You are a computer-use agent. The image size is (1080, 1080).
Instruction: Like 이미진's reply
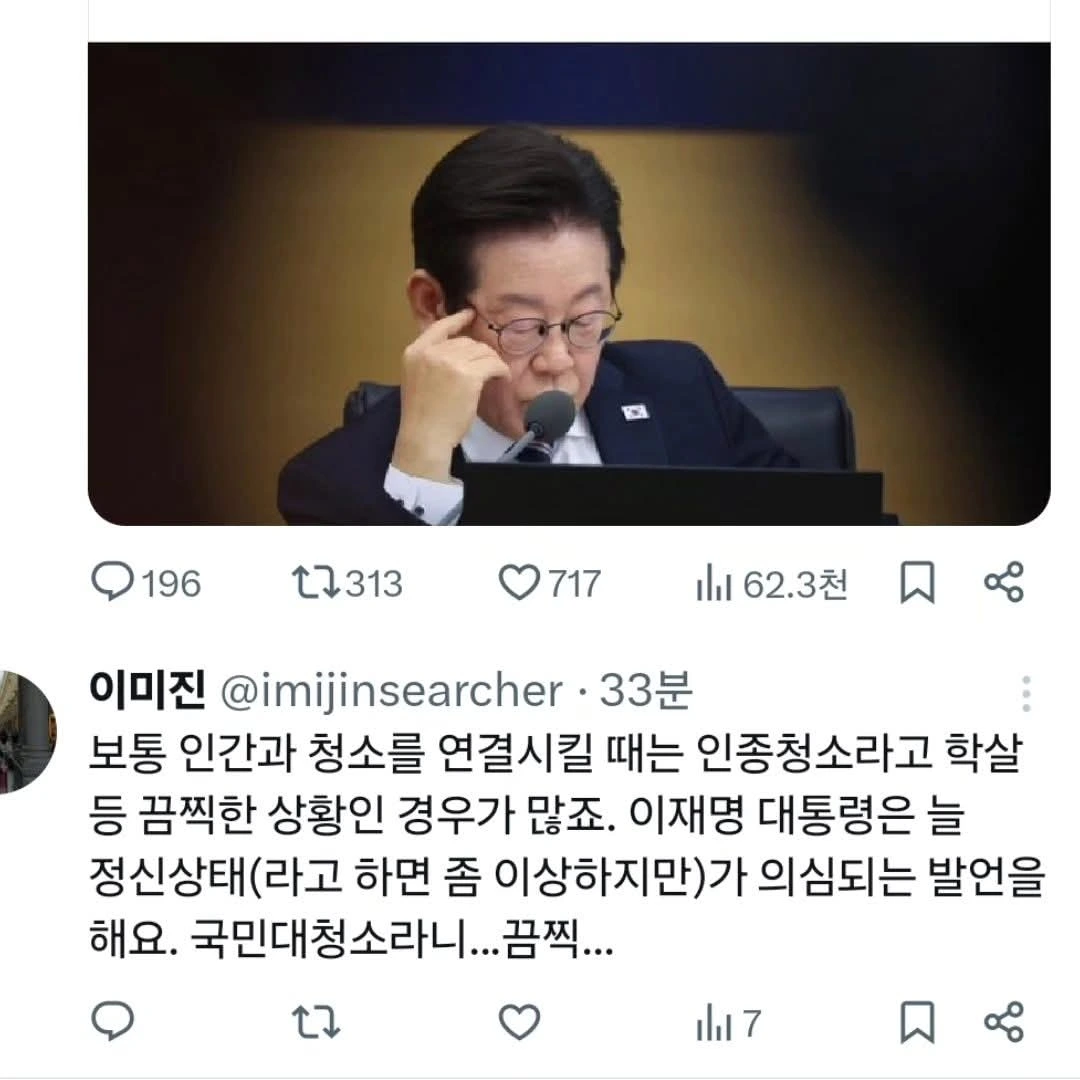pyautogui.click(x=519, y=1022)
